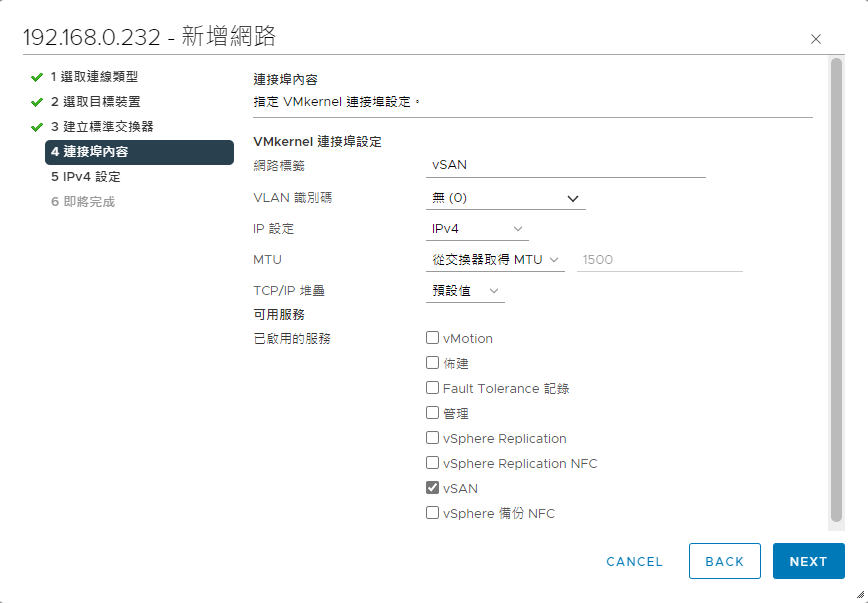Click green checkmark beside 選取目標裝置
The width and height of the screenshot is (868, 603).
coord(37,102)
